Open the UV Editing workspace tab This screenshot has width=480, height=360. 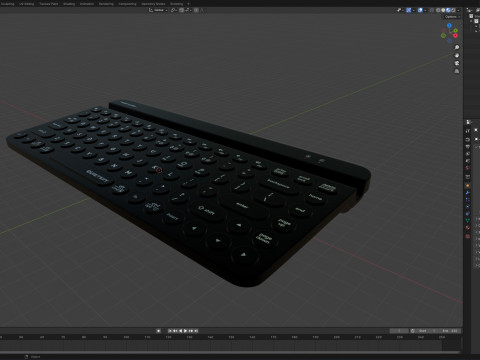pos(27,4)
